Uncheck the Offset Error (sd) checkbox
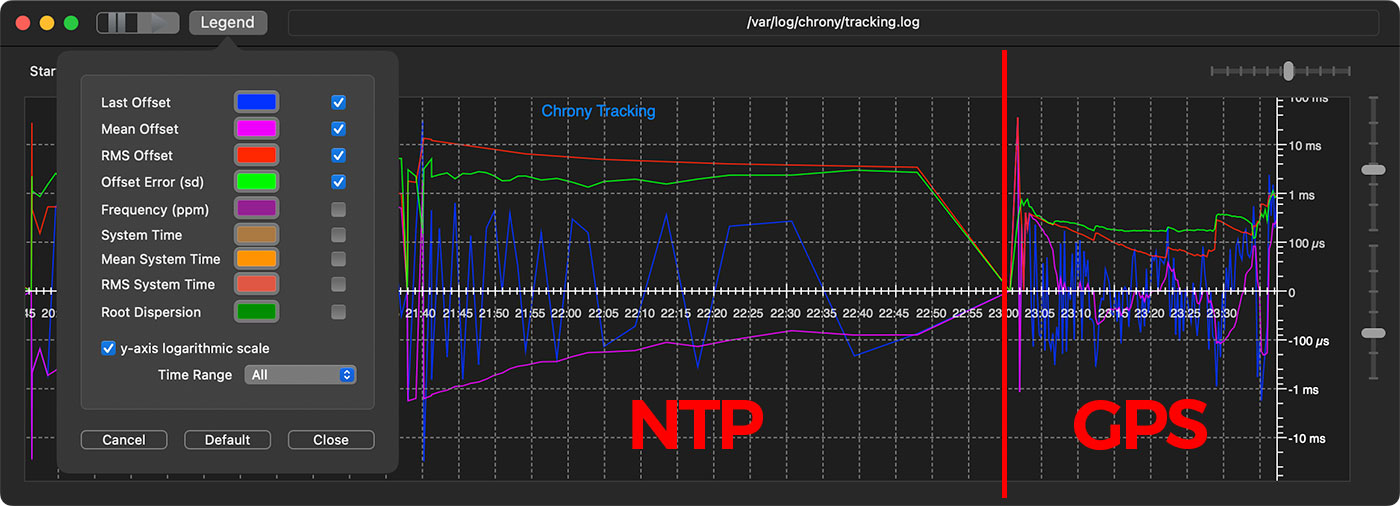The height and width of the screenshot is (506, 1400). coord(339,182)
